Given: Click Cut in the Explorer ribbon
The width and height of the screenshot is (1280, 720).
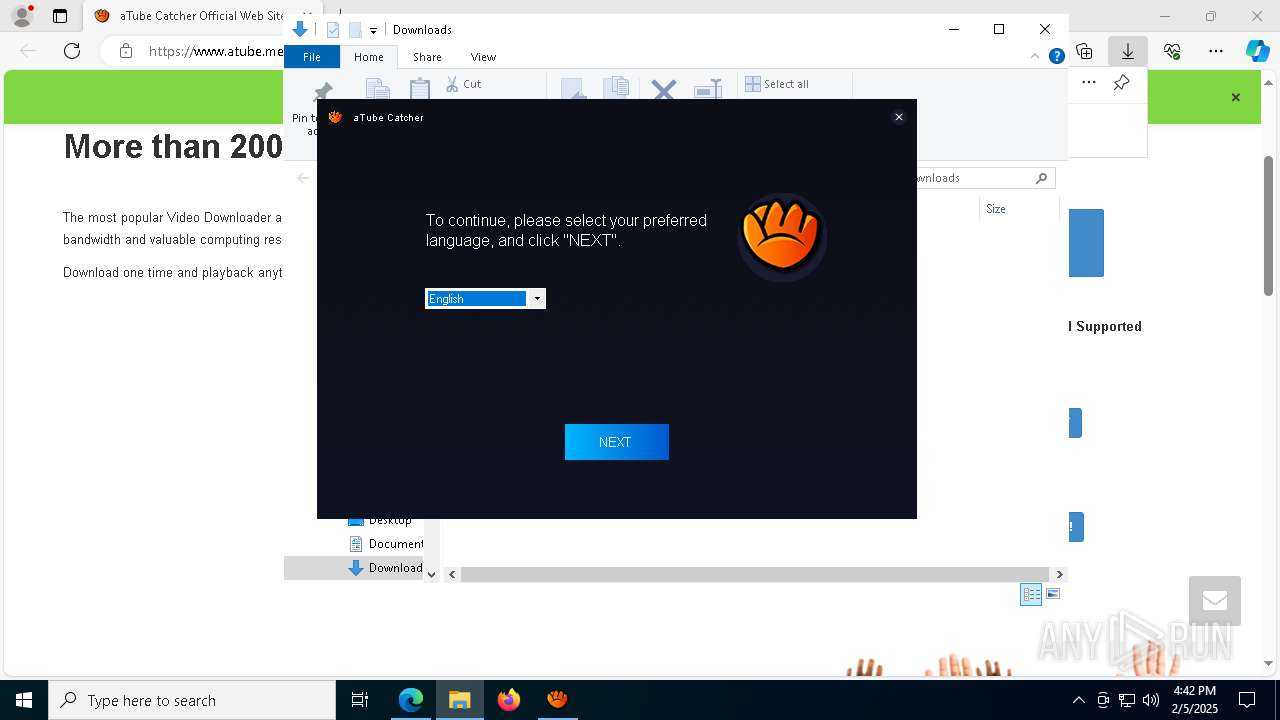Looking at the screenshot, I should click(x=464, y=84).
